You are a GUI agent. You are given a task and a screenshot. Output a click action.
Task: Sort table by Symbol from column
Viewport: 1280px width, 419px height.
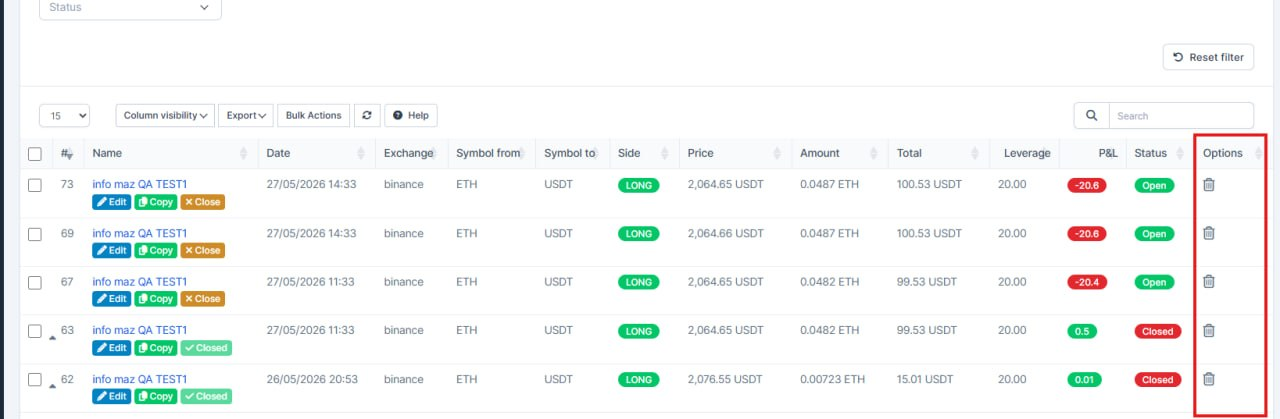coord(492,153)
